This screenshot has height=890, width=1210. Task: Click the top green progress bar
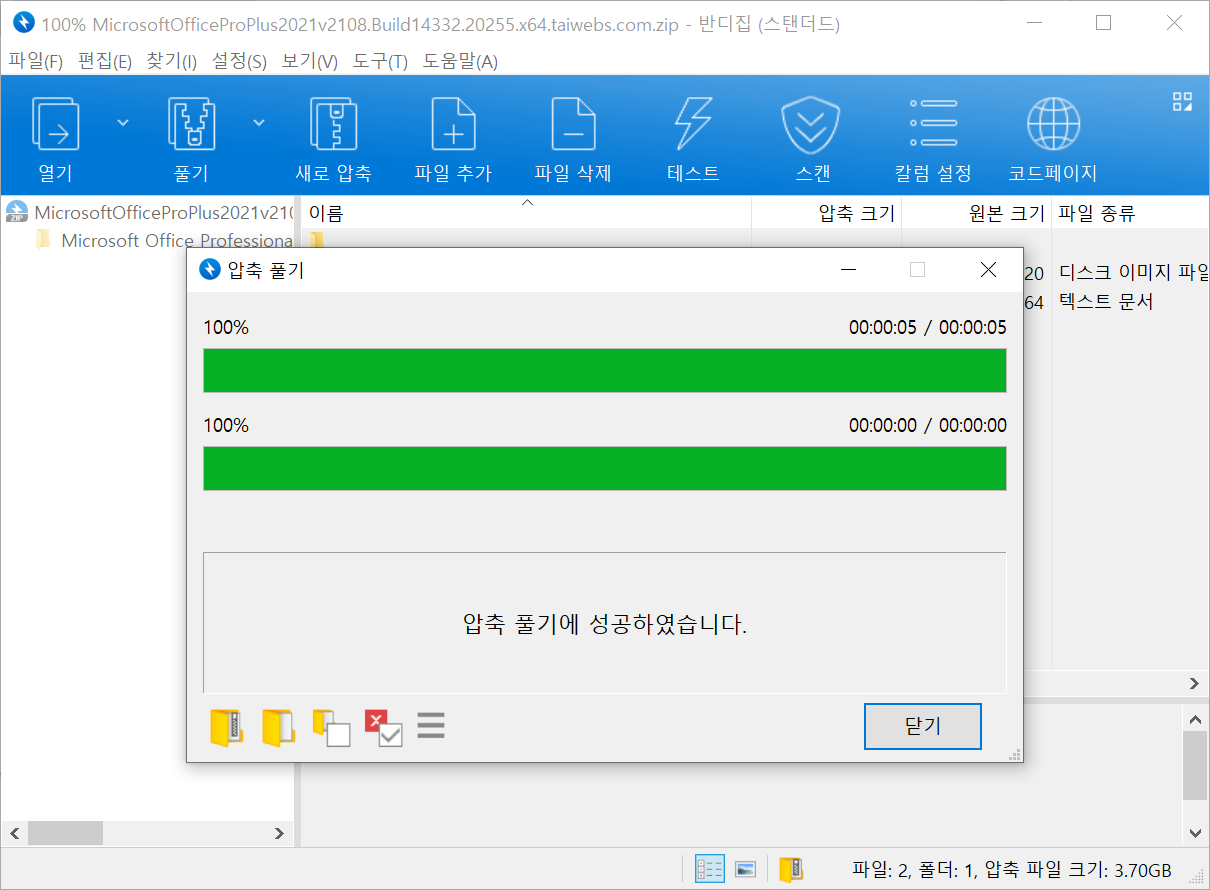[x=605, y=371]
